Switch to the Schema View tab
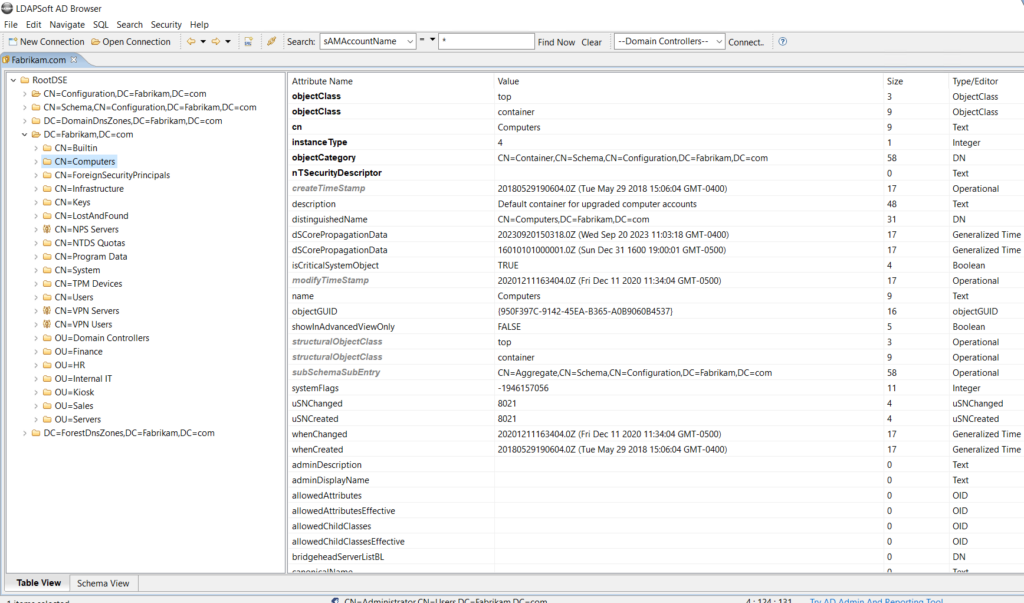Viewport: 1024px width, 603px height. (103, 583)
